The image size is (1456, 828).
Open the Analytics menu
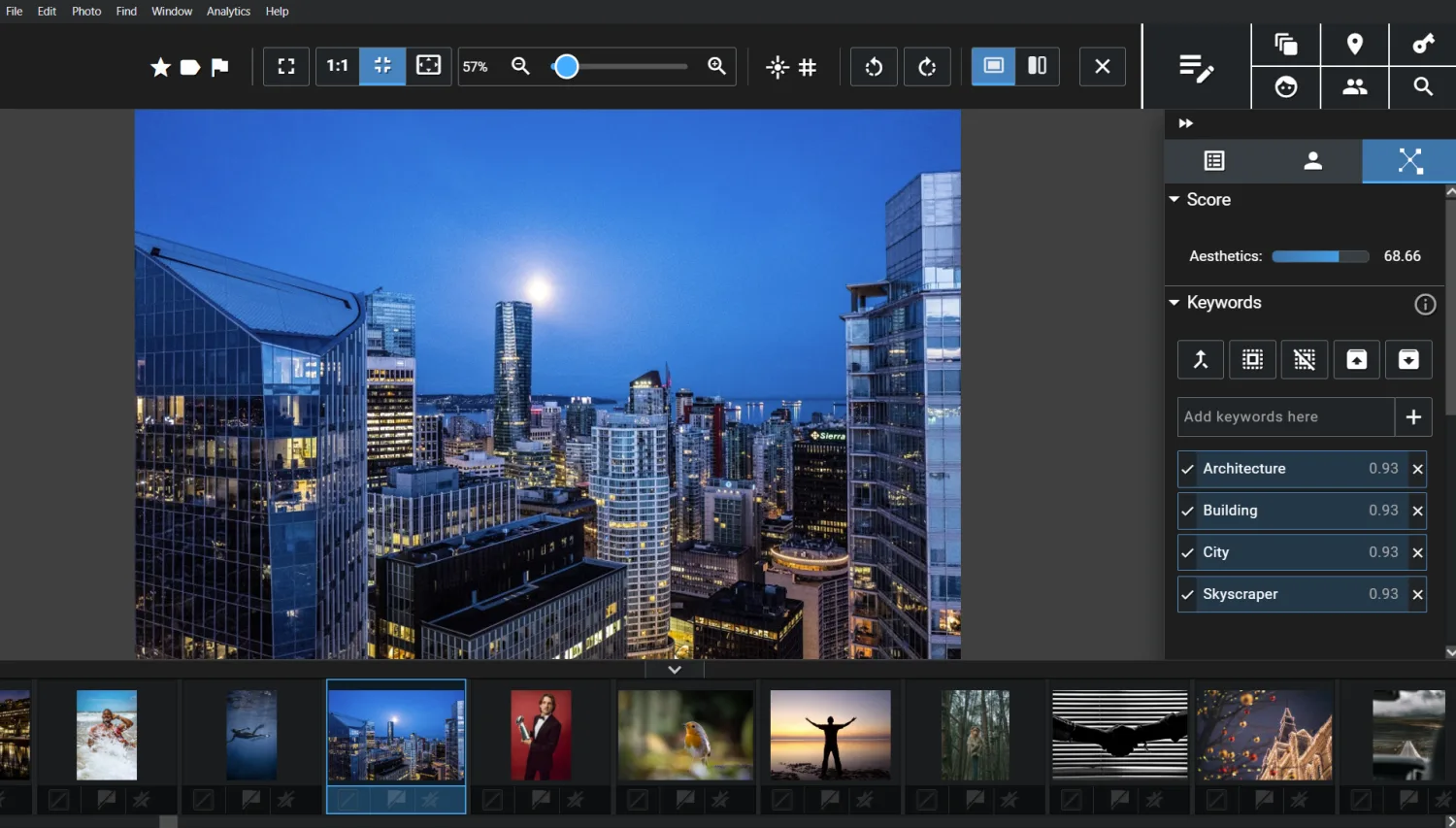click(x=228, y=12)
